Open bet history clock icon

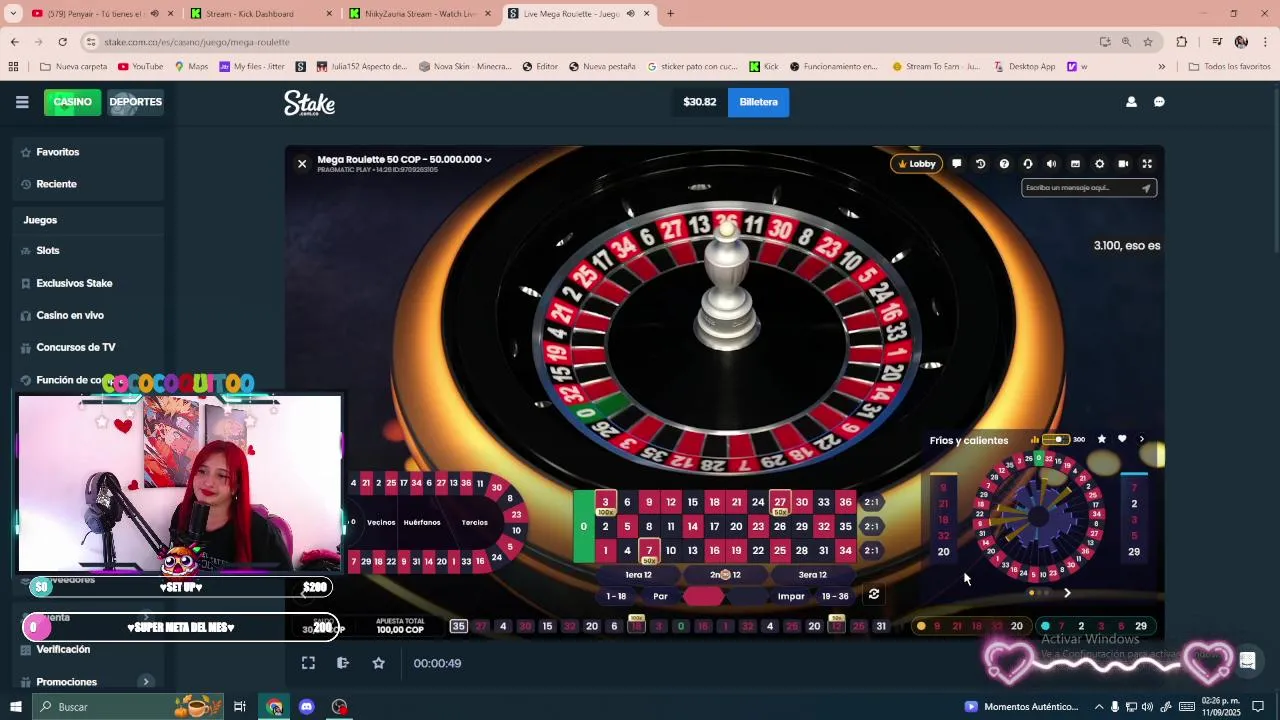tap(980, 164)
